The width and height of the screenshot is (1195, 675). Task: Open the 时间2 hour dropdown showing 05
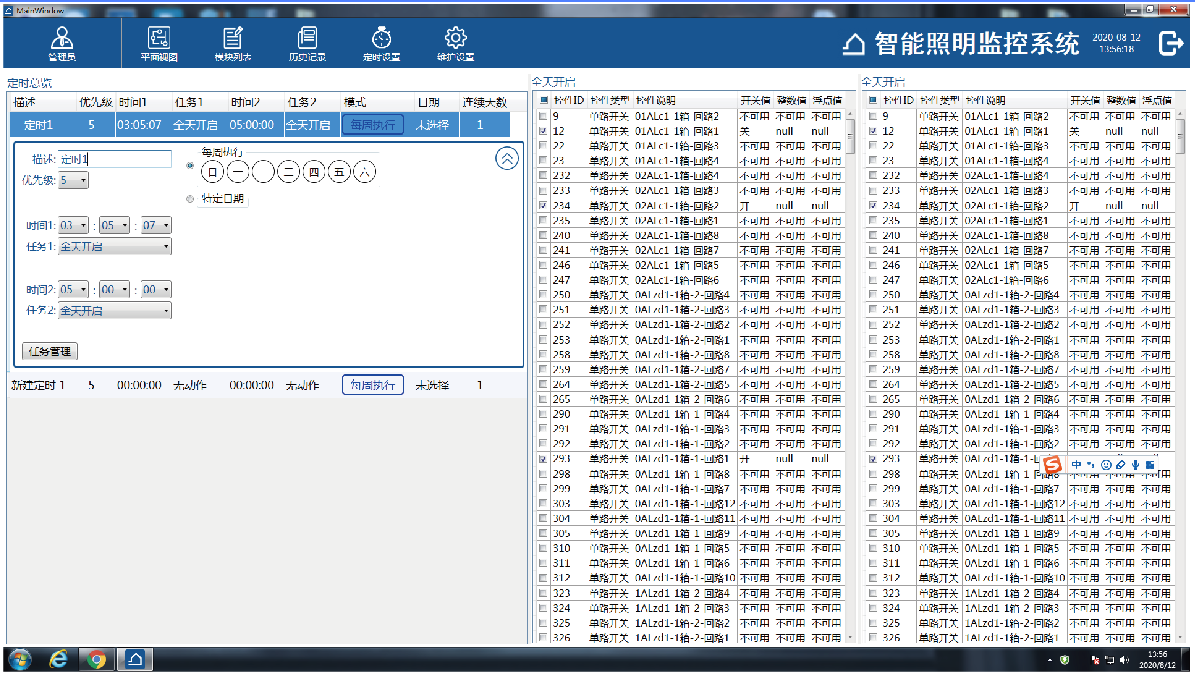click(x=73, y=290)
